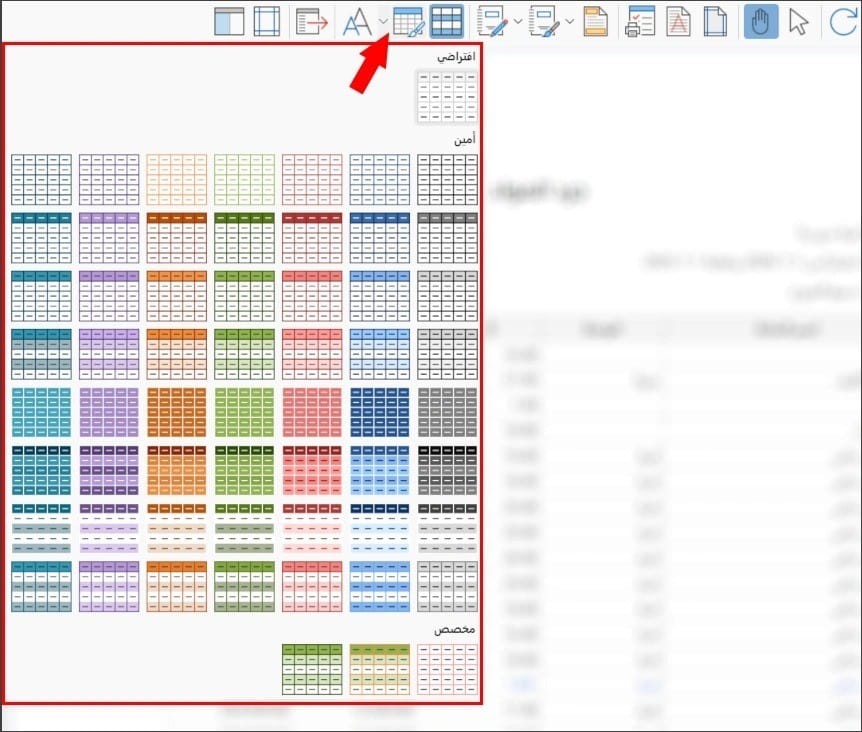
Task: Choose the default table style under افتراضي
Action: pyautogui.click(x=447, y=97)
